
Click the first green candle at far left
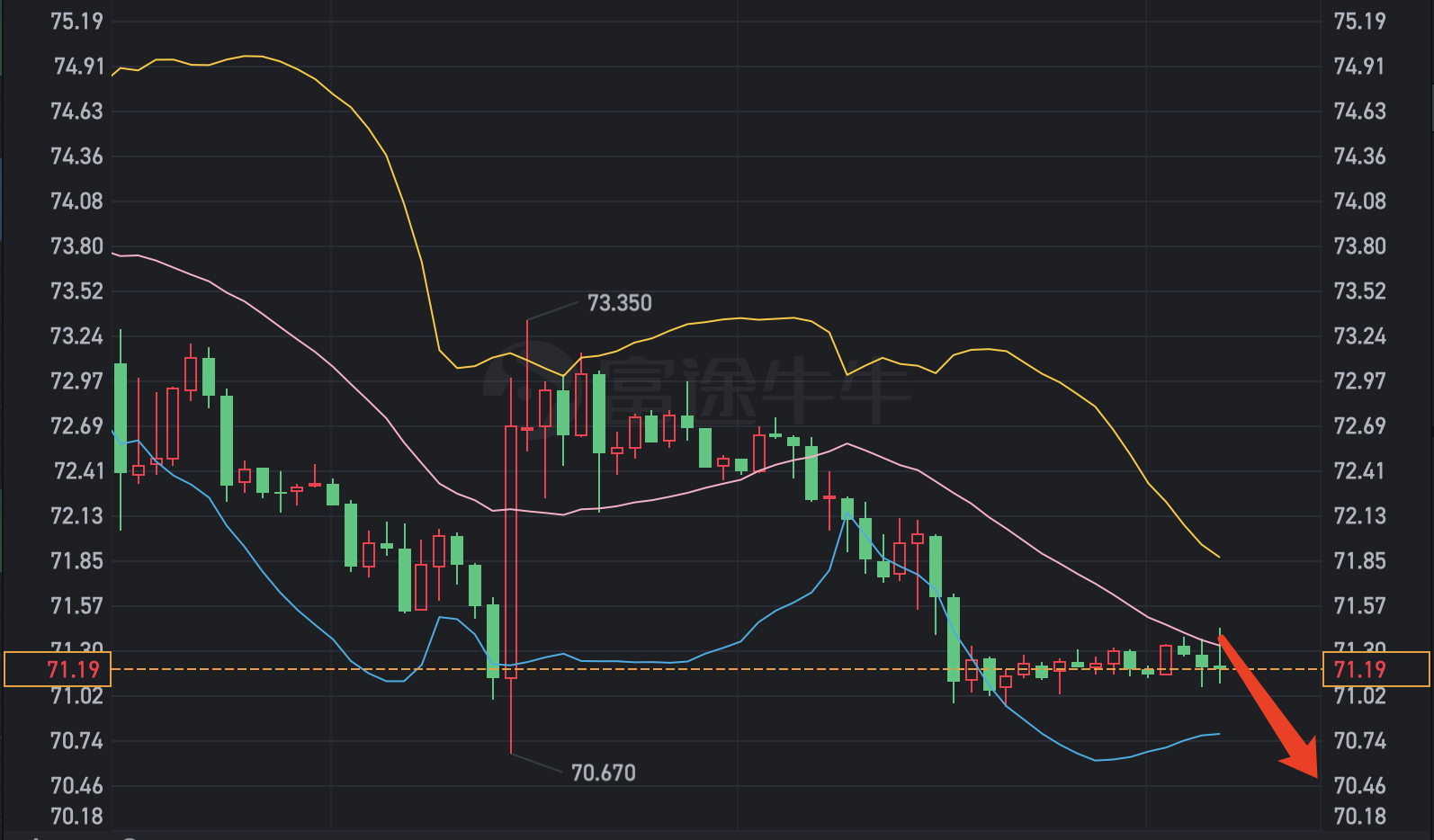(121, 417)
